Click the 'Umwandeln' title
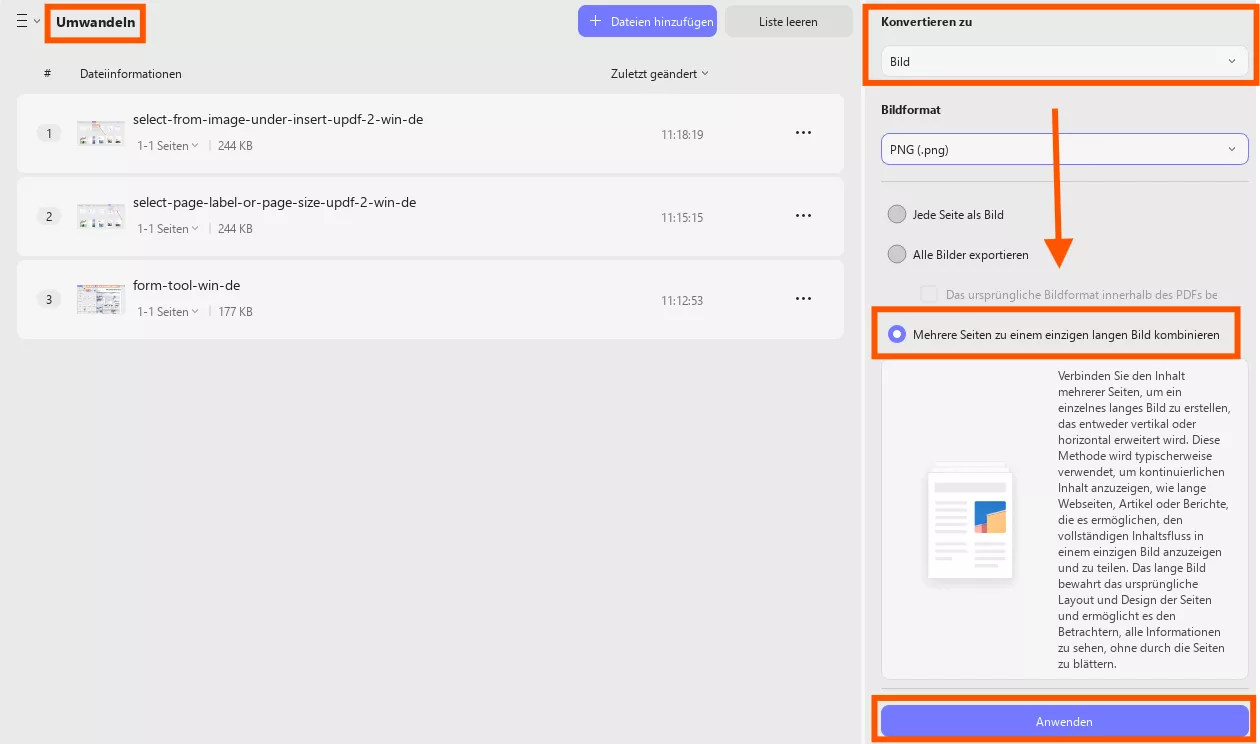This screenshot has height=744, width=1260. pos(96,22)
